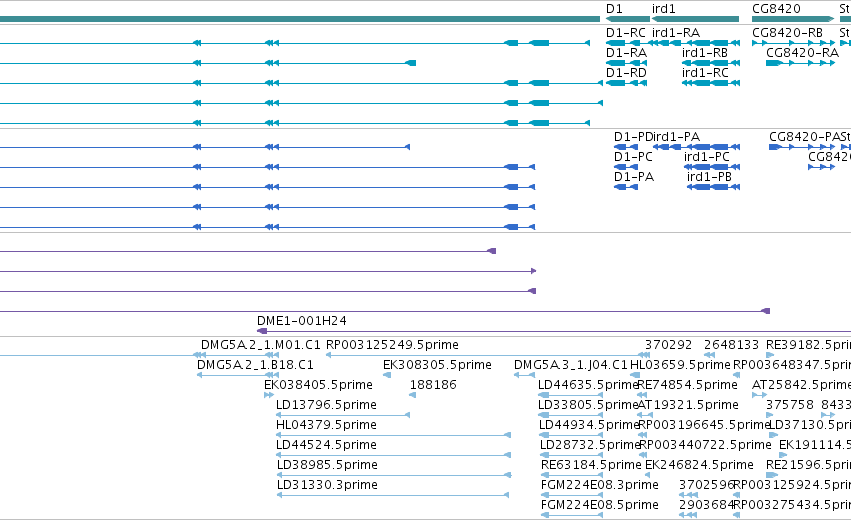Select the 3702596 feature label
Viewport: 851px width, 520px height.
tap(706, 485)
